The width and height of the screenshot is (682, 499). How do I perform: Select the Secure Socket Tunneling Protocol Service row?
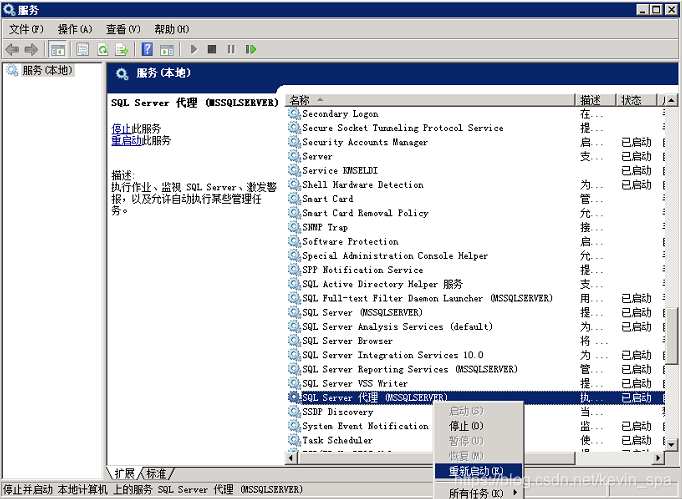(x=476, y=128)
